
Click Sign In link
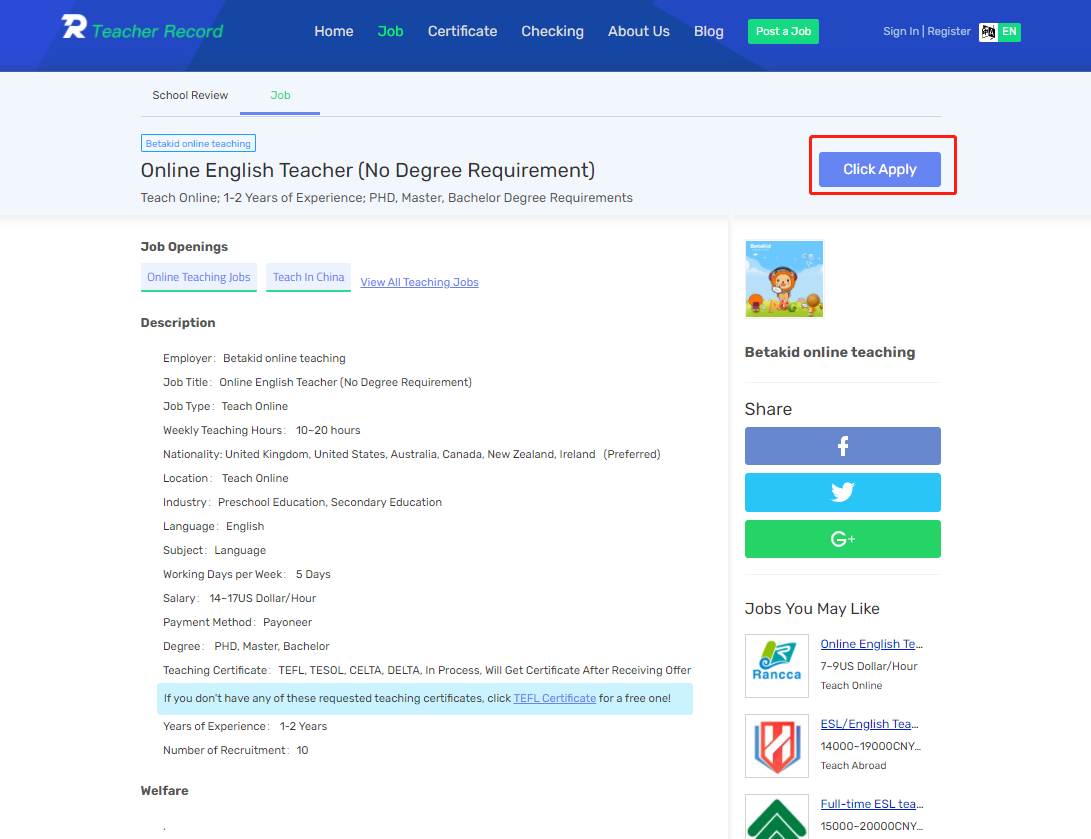pos(900,31)
